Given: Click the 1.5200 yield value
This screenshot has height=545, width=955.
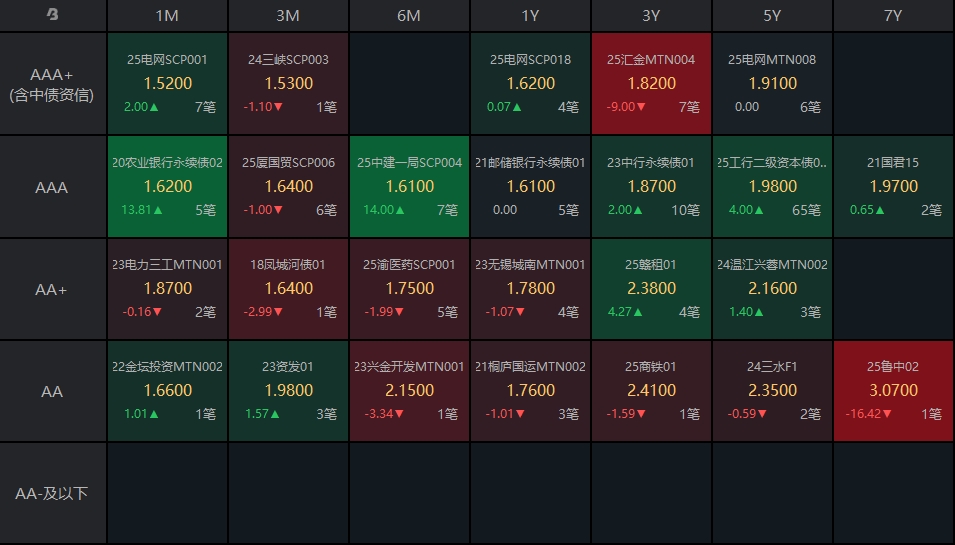Looking at the screenshot, I should (x=167, y=83).
